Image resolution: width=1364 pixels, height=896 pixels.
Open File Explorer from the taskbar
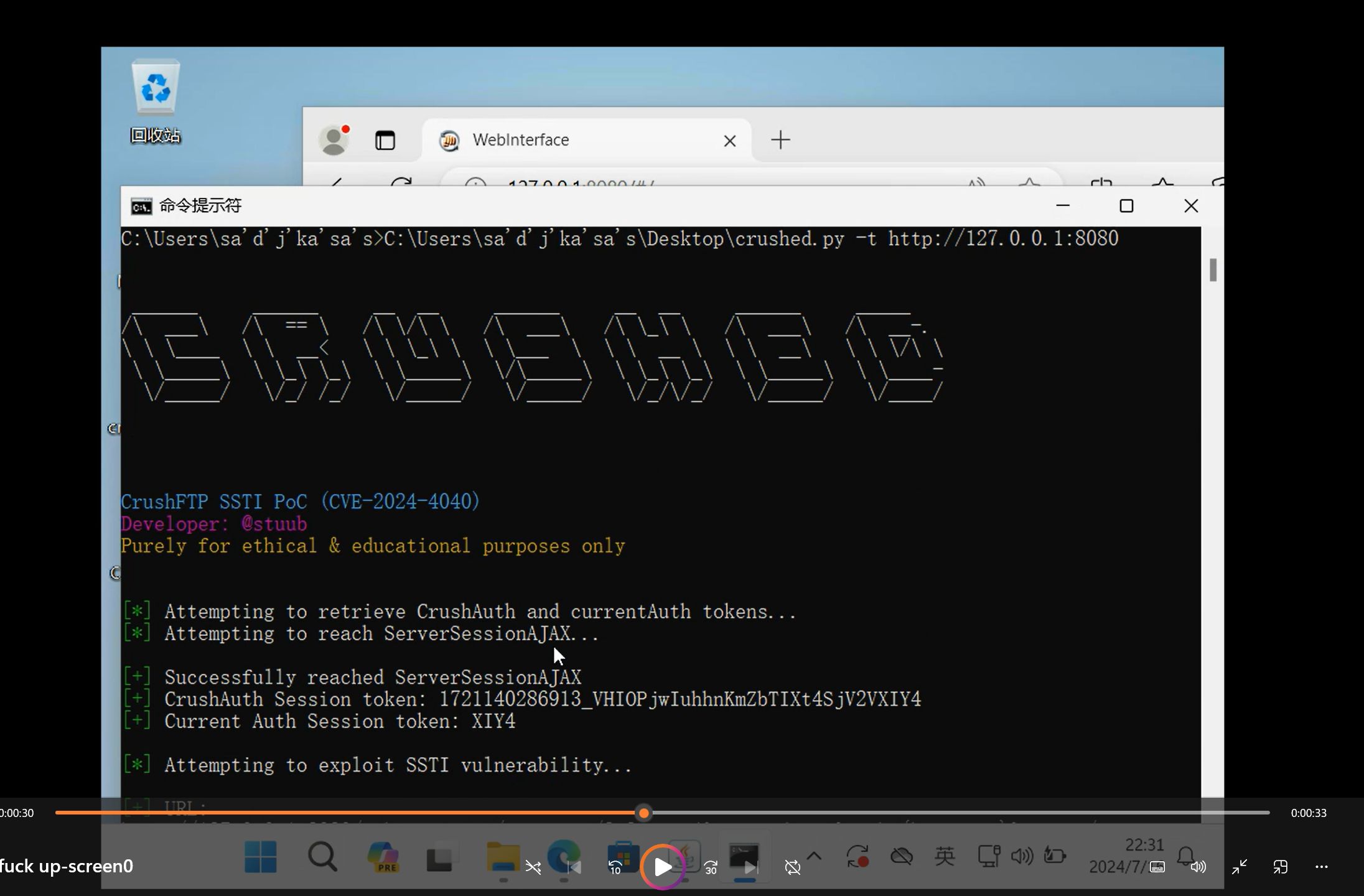pyautogui.click(x=503, y=857)
